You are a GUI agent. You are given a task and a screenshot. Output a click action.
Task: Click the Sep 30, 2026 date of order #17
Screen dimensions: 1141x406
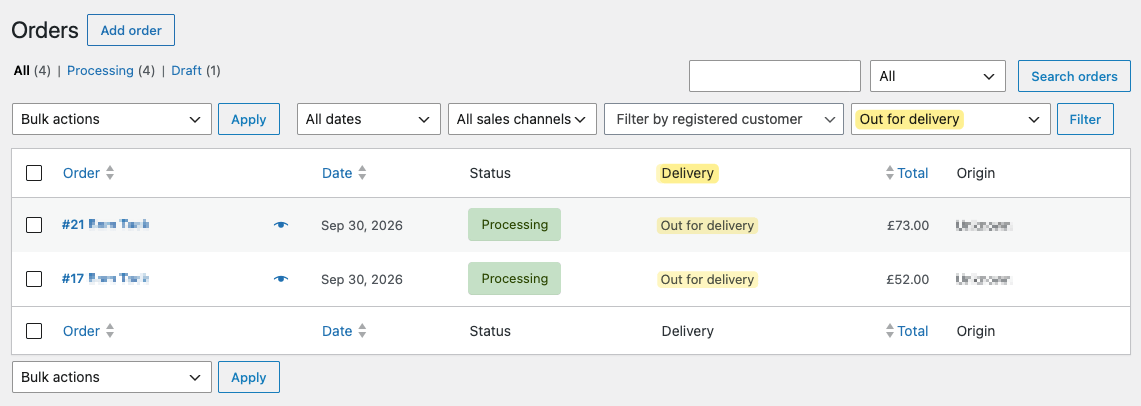pyautogui.click(x=362, y=279)
